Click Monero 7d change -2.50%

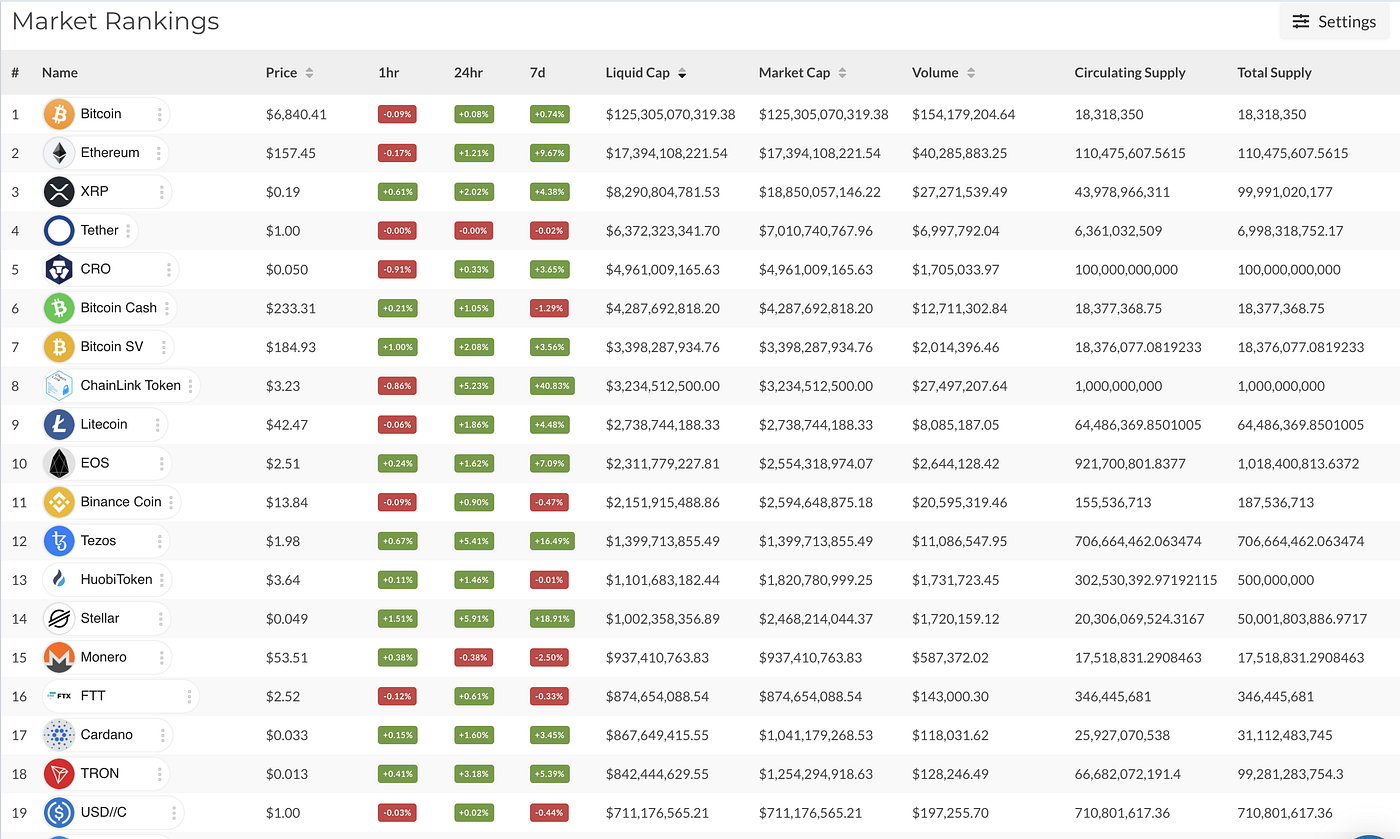coord(550,657)
